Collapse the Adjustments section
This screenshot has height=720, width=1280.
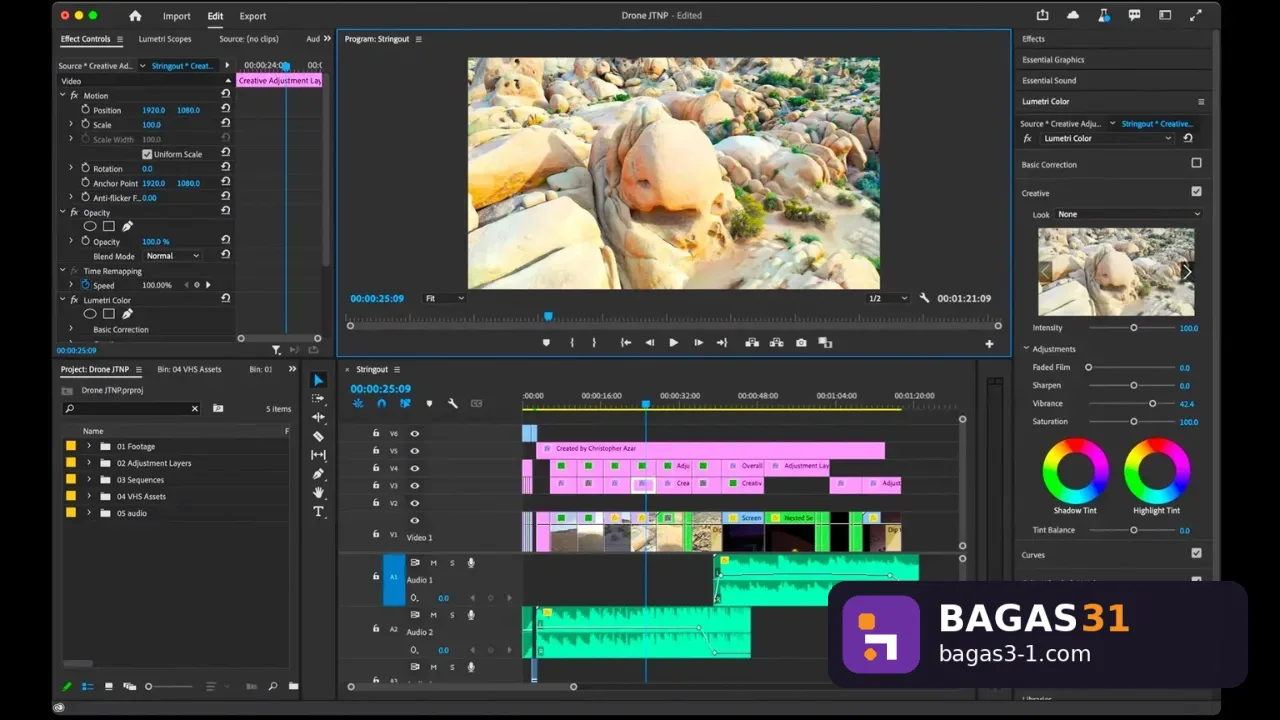pyautogui.click(x=1026, y=349)
